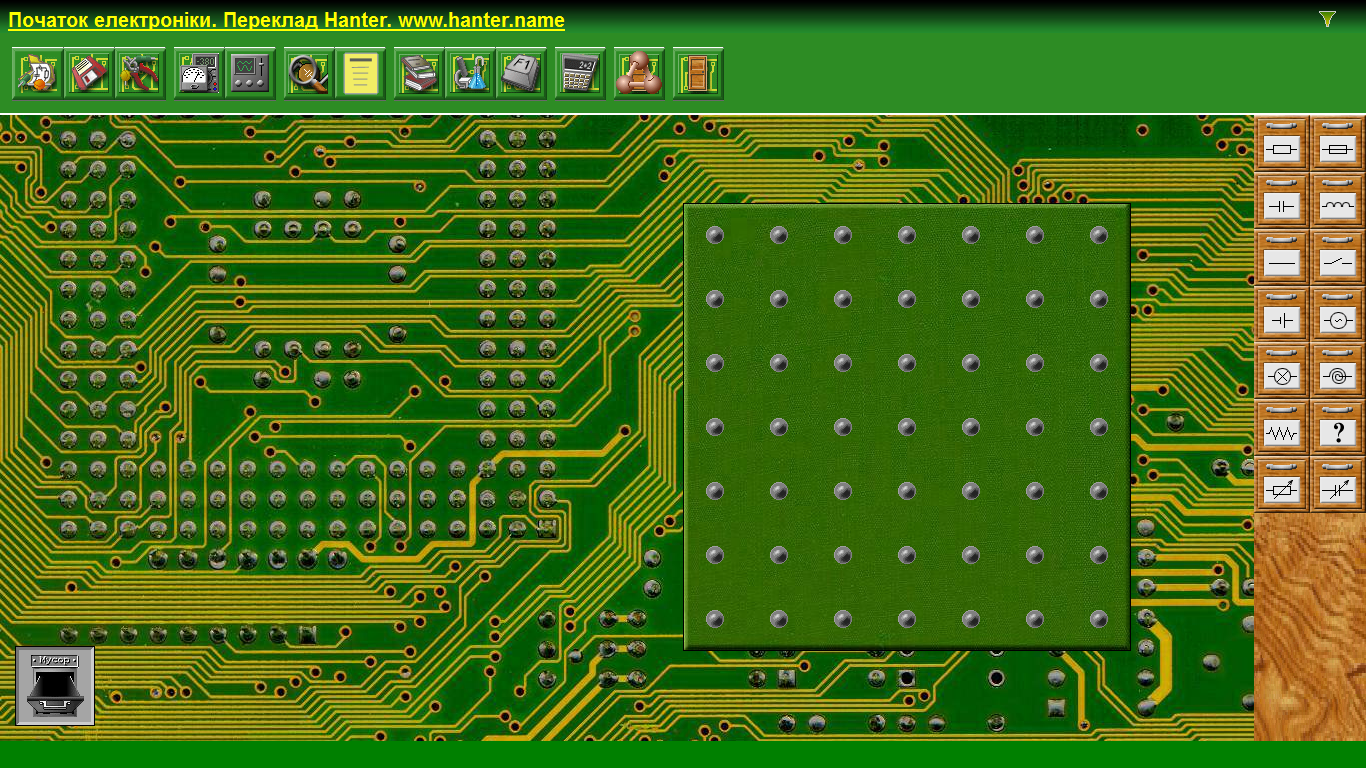Image resolution: width=1366 pixels, height=768 pixels.
Task: Click the magnifying glass icon
Action: tap(309, 74)
